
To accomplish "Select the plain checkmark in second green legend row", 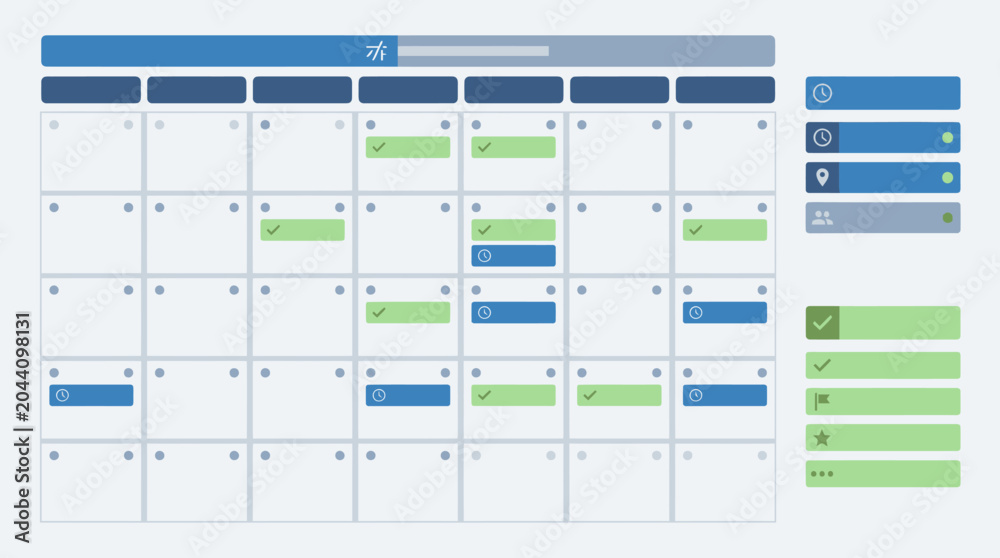I will coord(822,365).
